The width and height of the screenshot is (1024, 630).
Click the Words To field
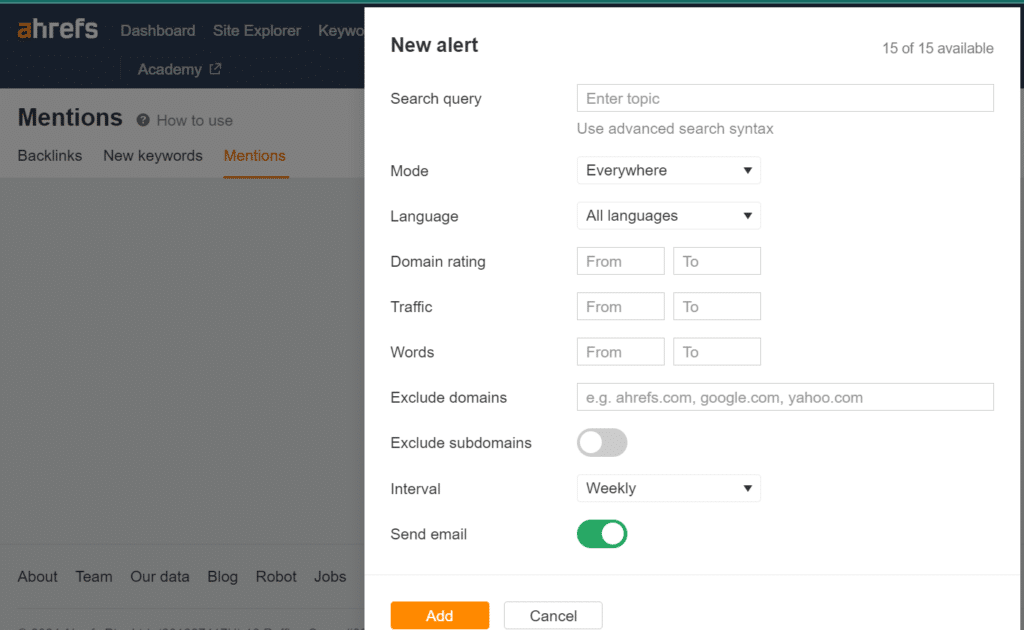click(x=716, y=352)
